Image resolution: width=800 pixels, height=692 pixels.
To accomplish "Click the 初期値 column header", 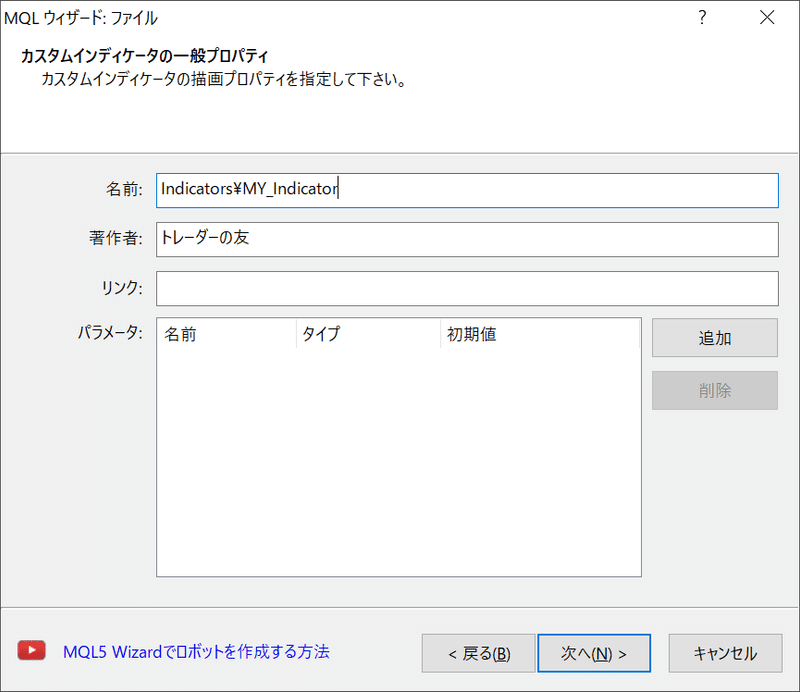I will (x=540, y=334).
